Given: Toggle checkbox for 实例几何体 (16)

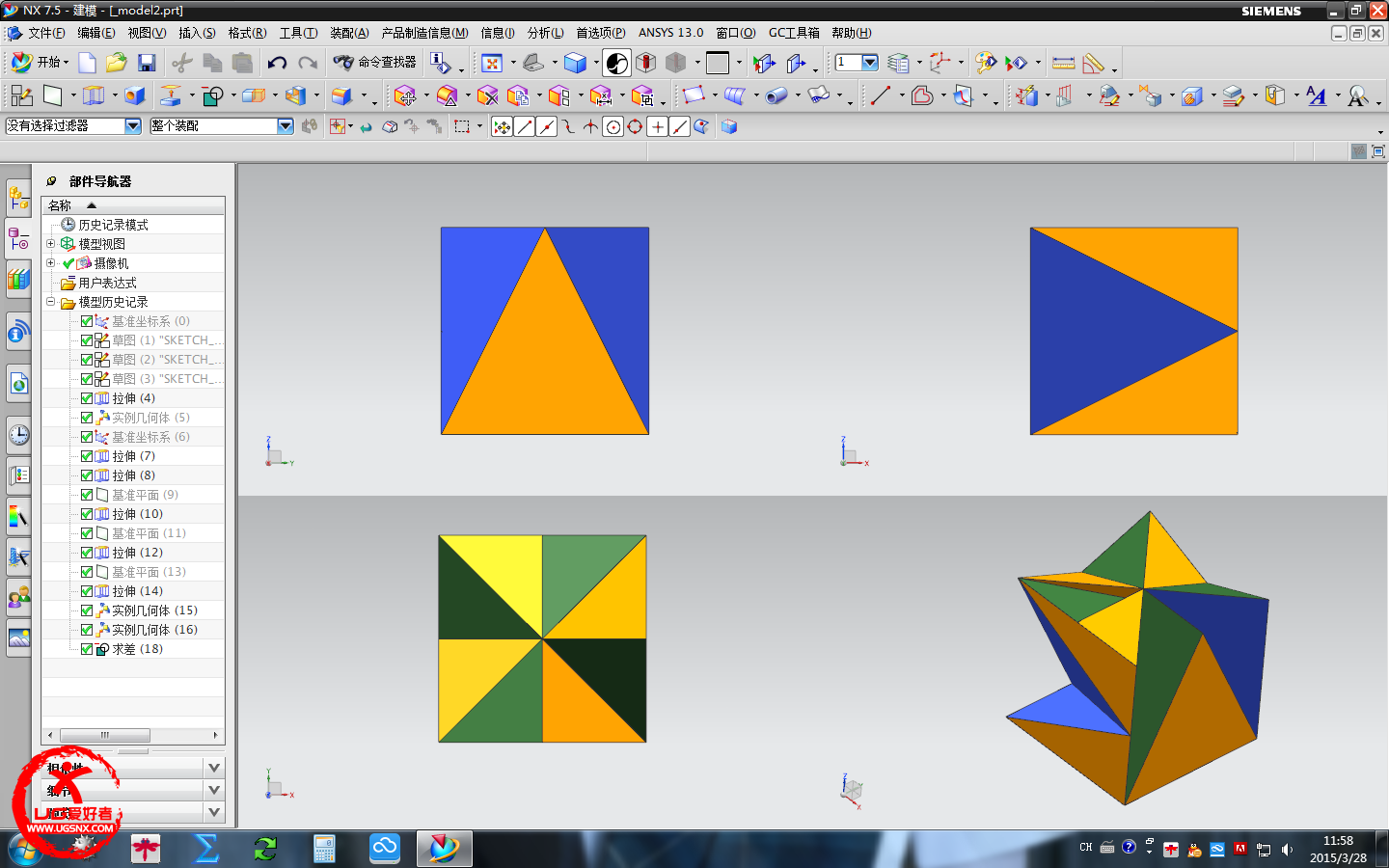Looking at the screenshot, I should point(87,630).
